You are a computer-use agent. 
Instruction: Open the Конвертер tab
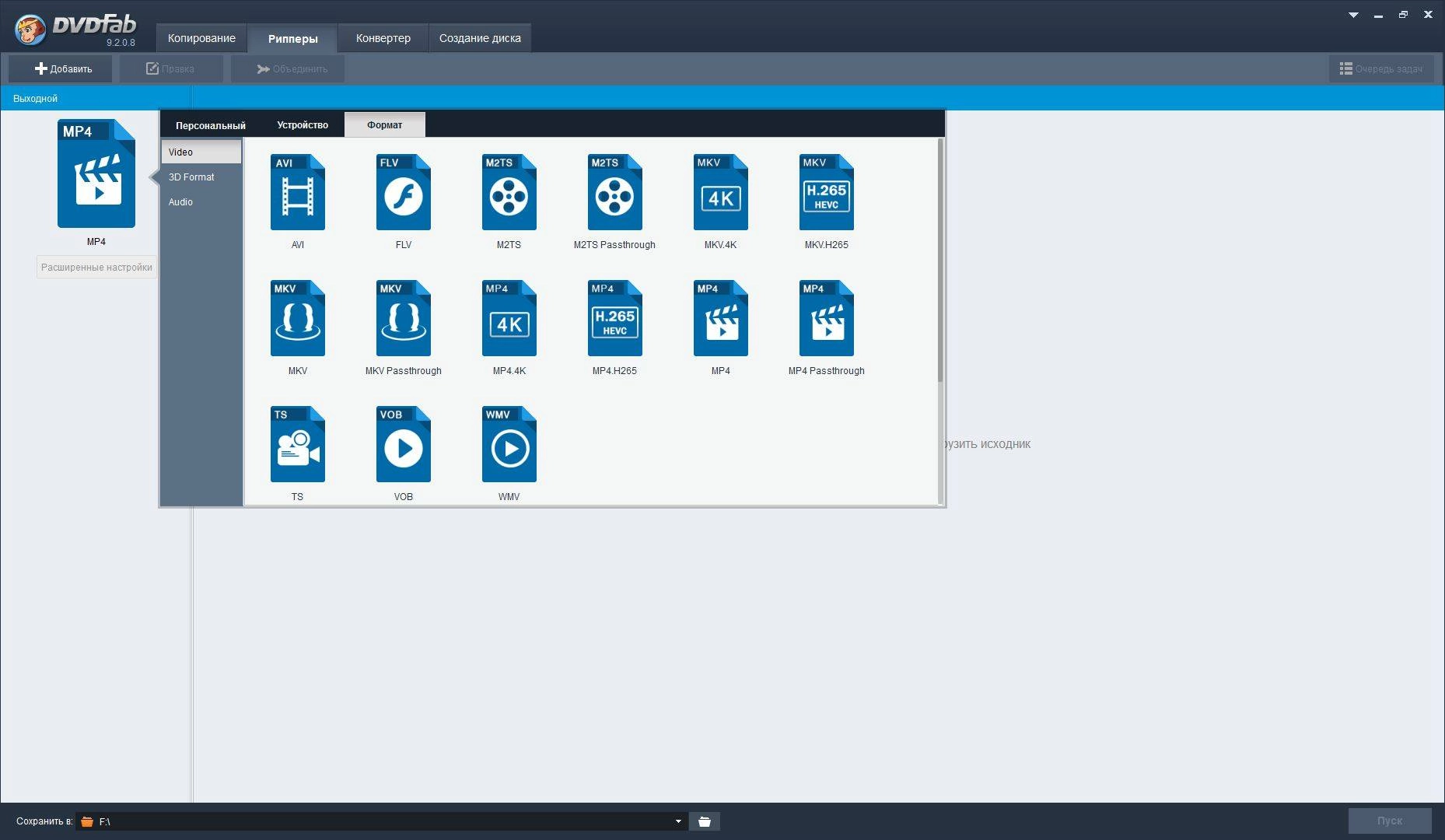(x=383, y=38)
